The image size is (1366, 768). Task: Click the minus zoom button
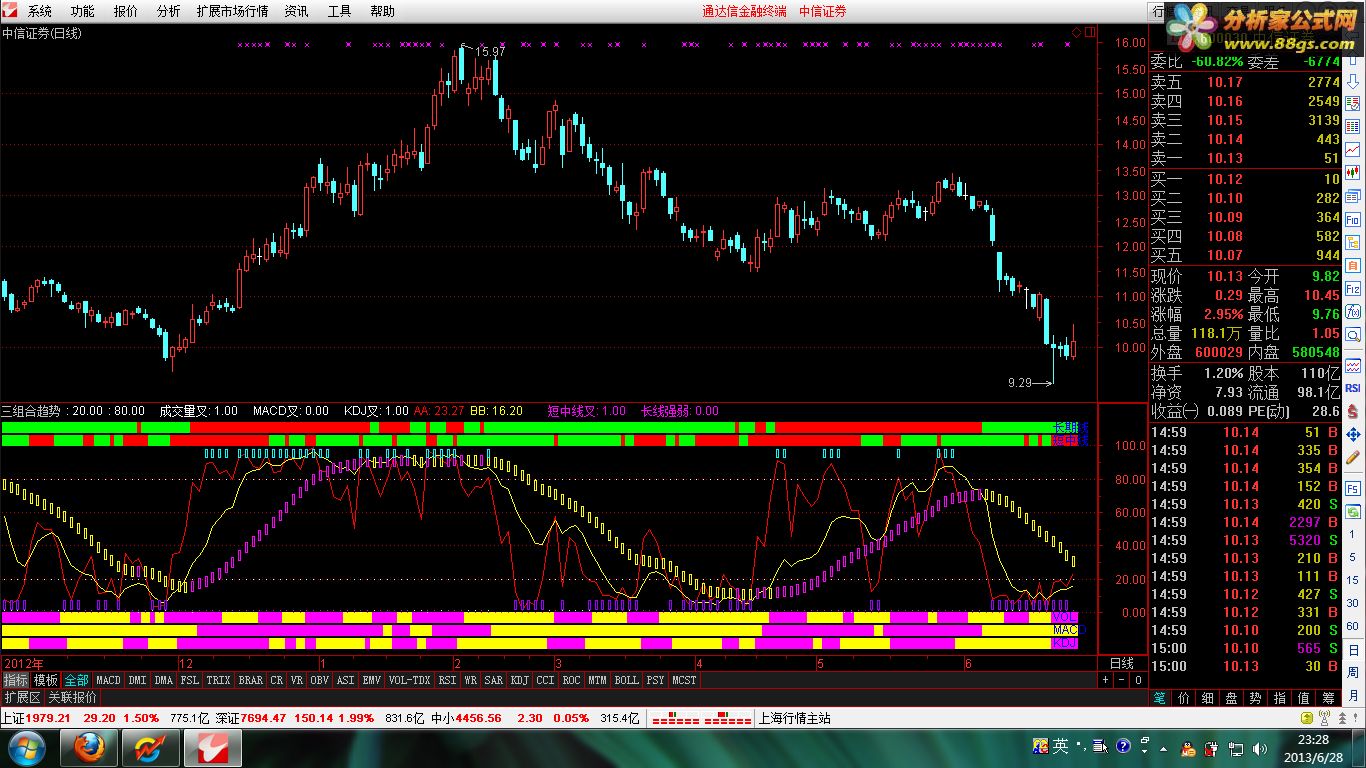point(1121,680)
